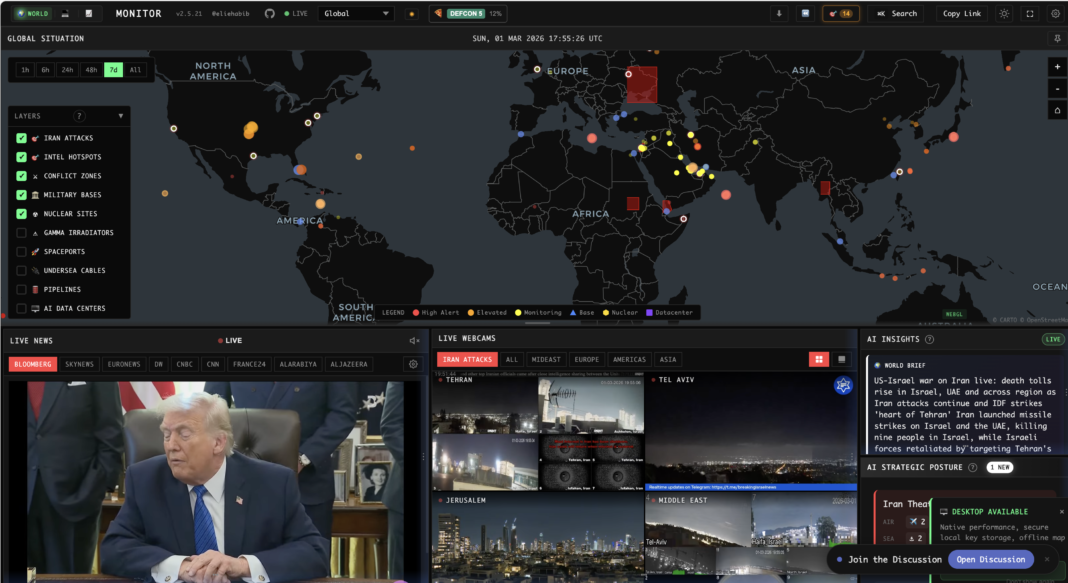Open the GitHub repository icon
This screenshot has height=583, width=1068.
pos(269,14)
